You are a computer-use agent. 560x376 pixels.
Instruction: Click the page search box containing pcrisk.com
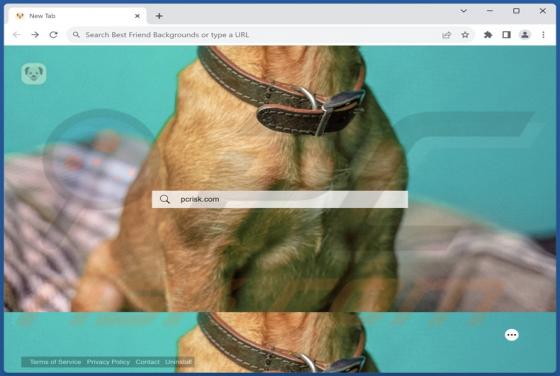click(280, 199)
